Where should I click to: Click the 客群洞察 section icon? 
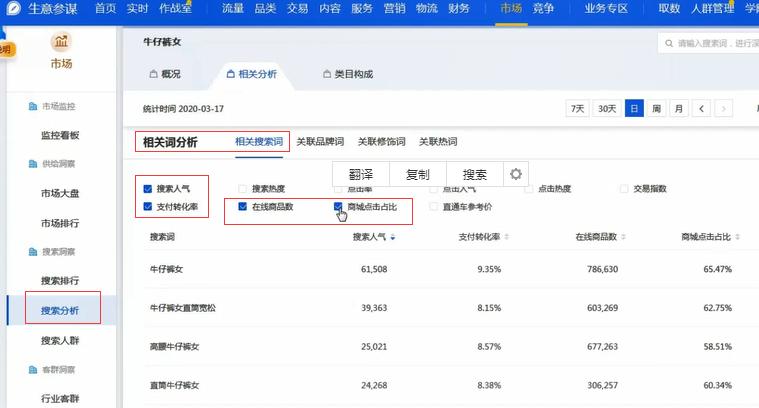point(33,370)
